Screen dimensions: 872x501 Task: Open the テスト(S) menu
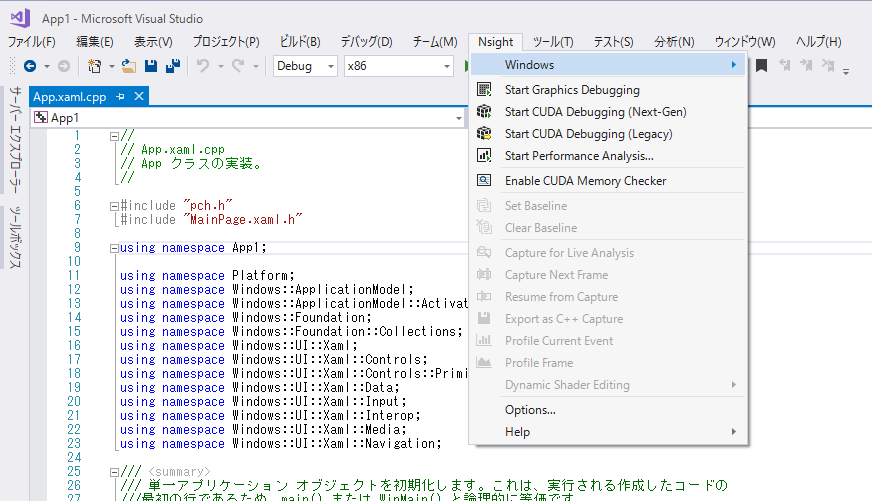613,42
